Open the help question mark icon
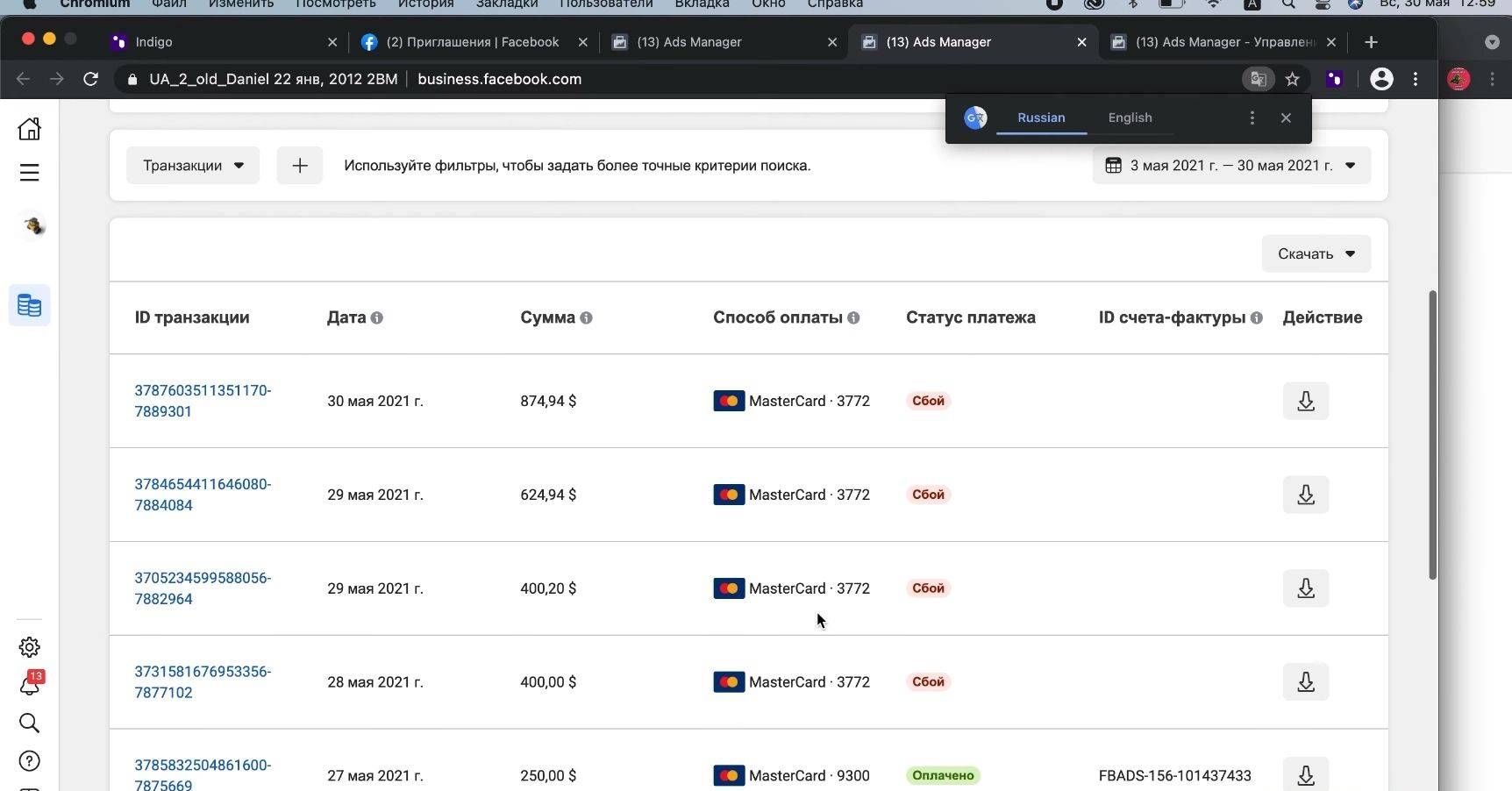 point(29,761)
